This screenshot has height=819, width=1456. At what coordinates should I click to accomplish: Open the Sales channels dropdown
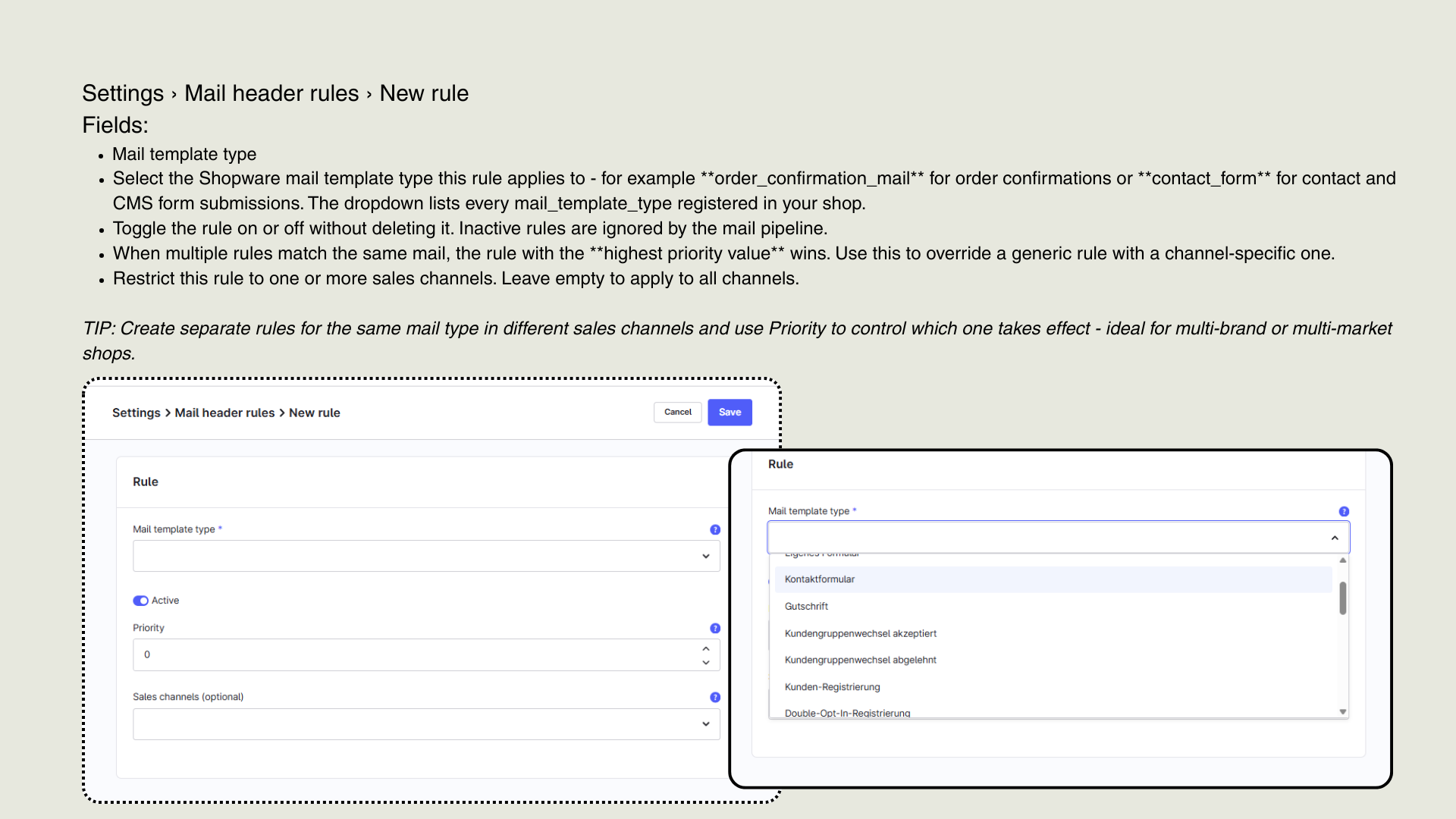(426, 724)
